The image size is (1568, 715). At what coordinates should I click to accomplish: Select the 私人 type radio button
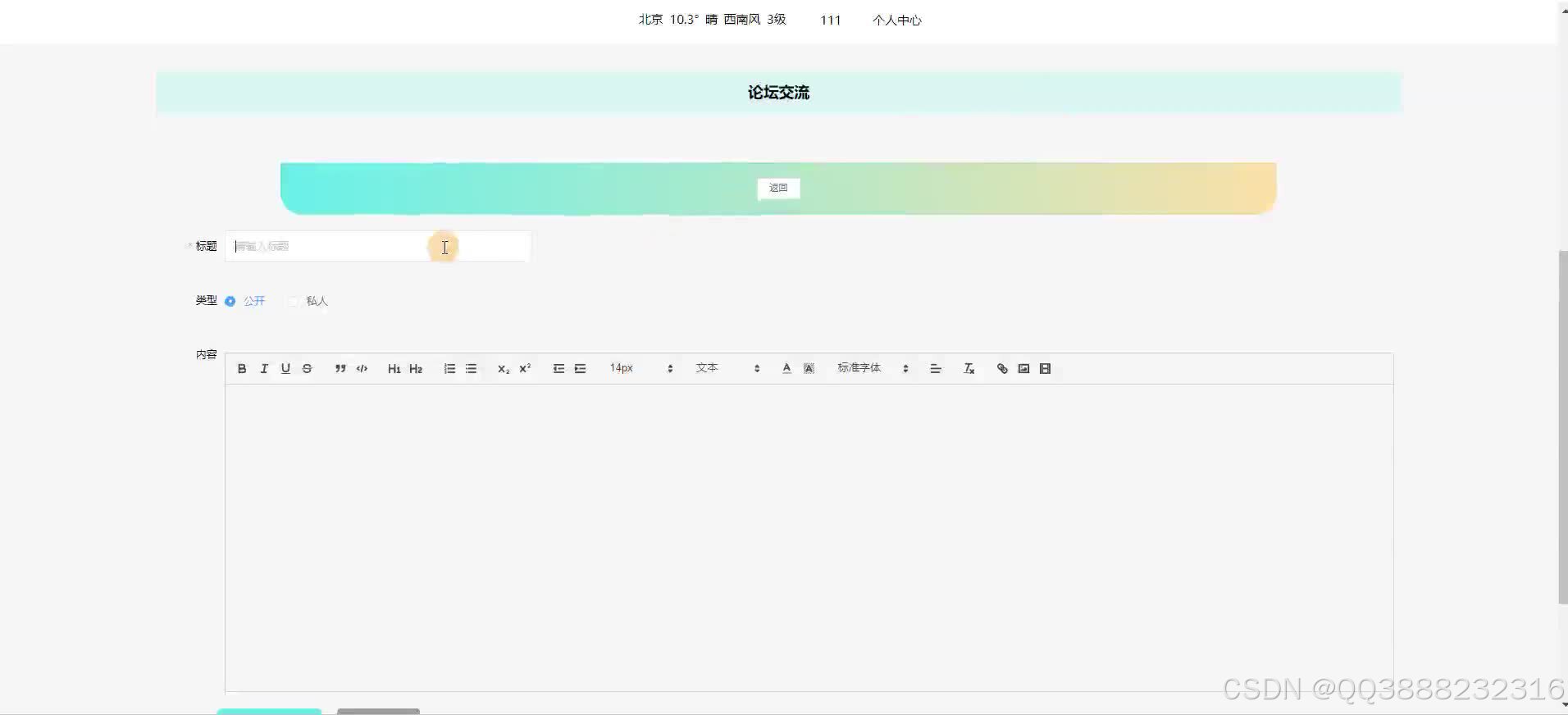tap(293, 301)
